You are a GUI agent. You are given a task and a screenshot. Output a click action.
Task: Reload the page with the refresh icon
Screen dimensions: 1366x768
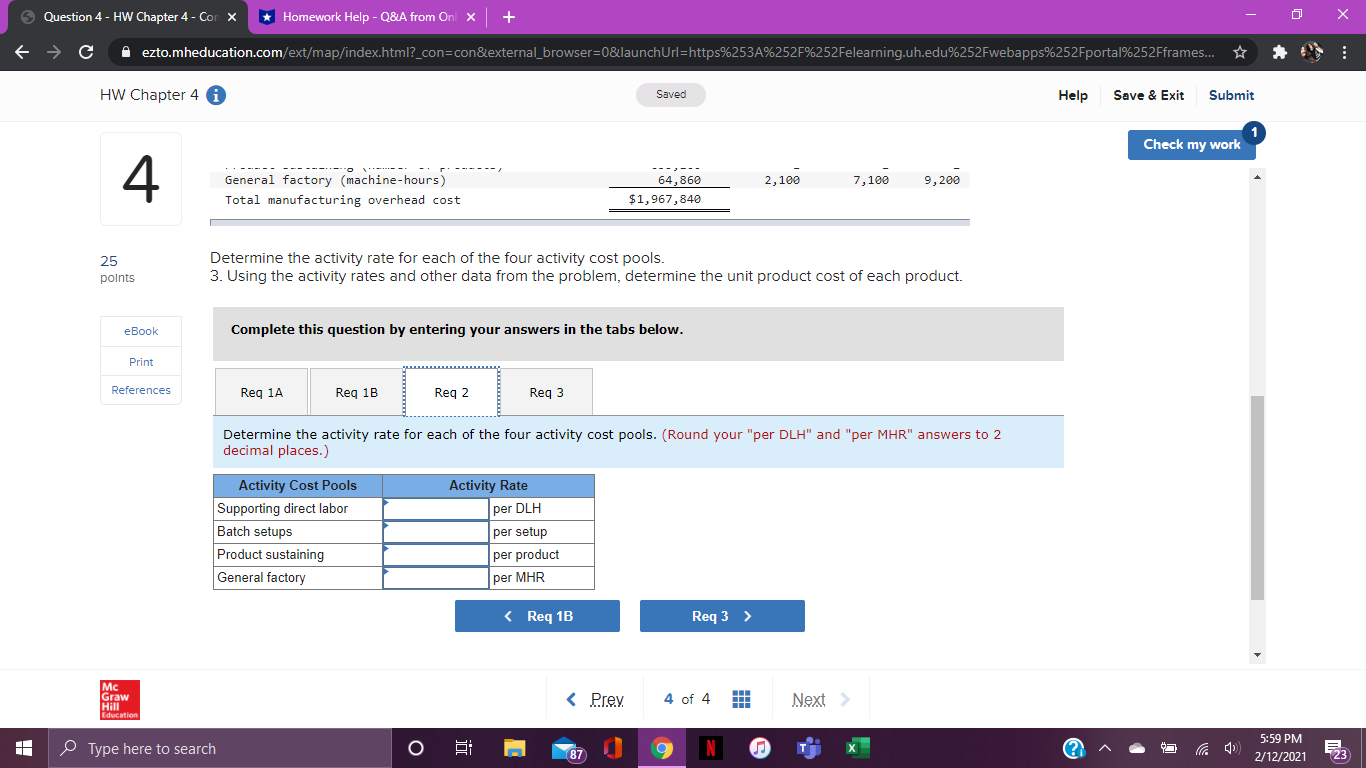tap(87, 52)
